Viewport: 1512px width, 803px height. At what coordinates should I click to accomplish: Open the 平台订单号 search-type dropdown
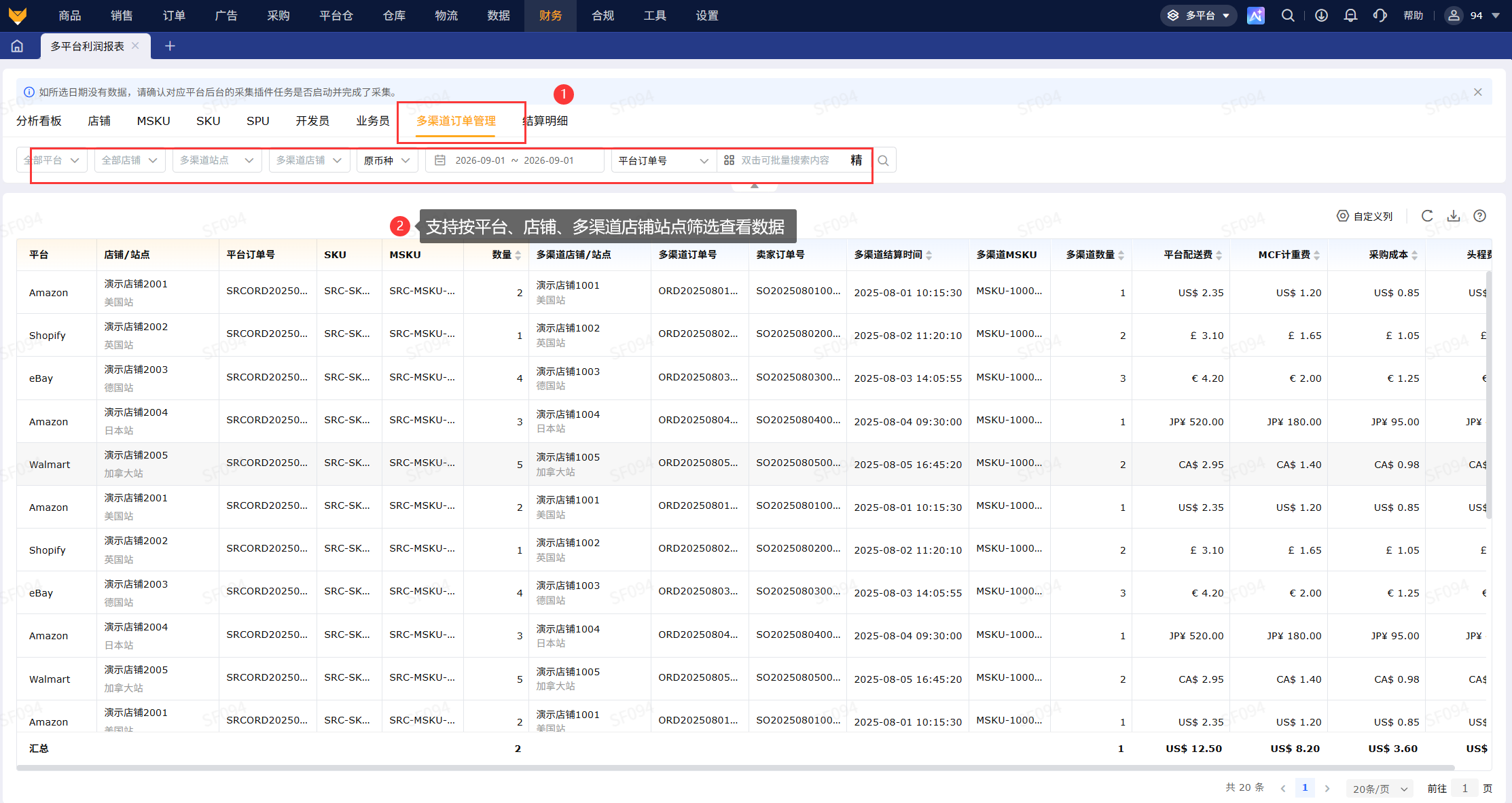pos(664,160)
